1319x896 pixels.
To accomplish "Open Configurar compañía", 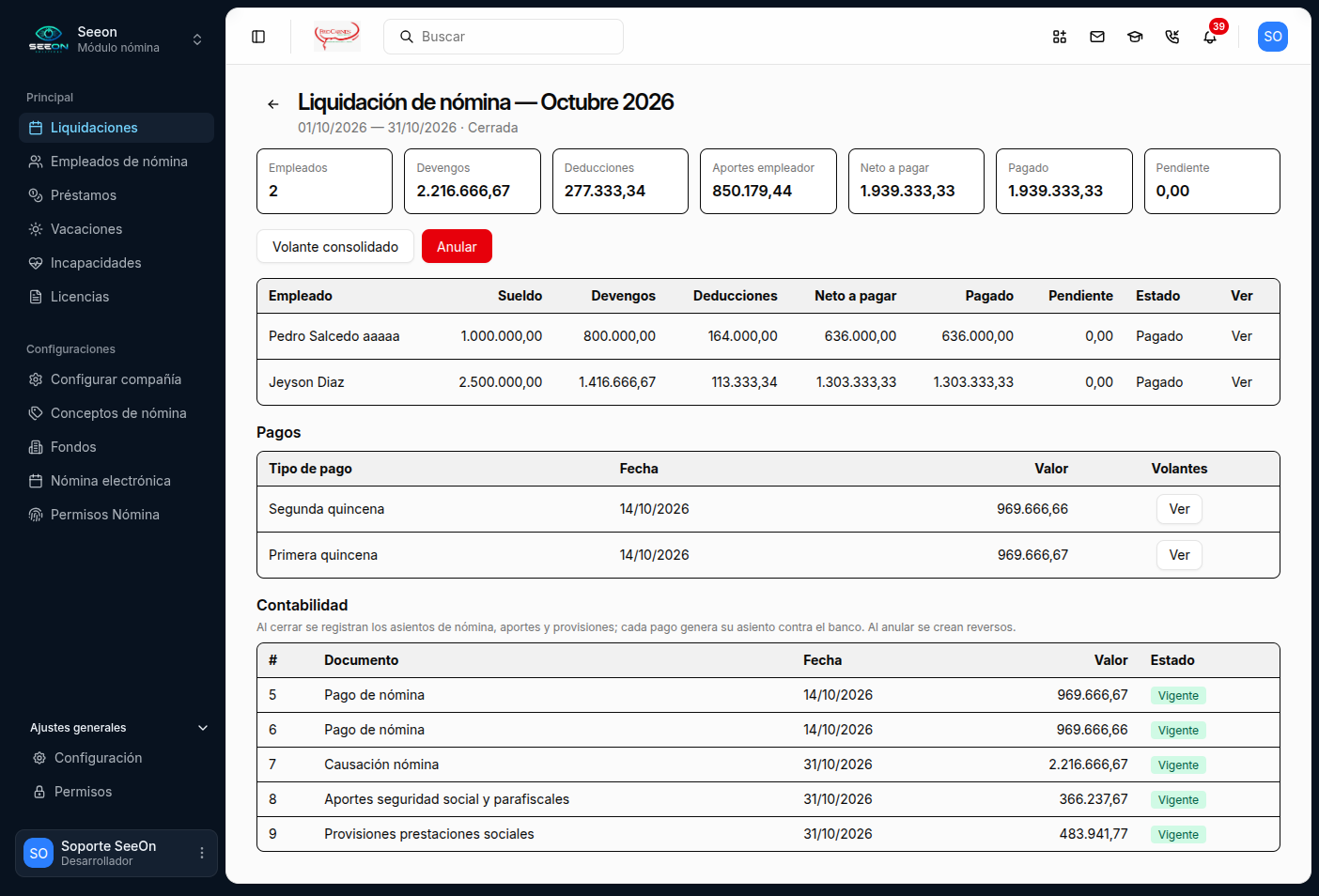I will [x=116, y=379].
